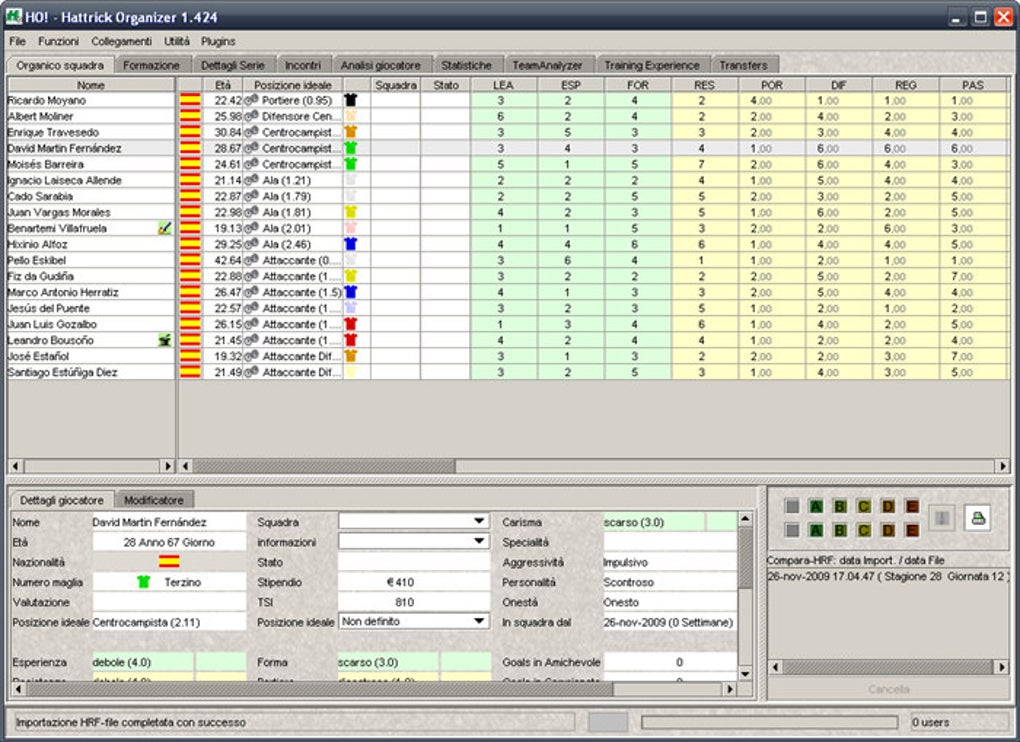Open the File menu

pos(18,41)
